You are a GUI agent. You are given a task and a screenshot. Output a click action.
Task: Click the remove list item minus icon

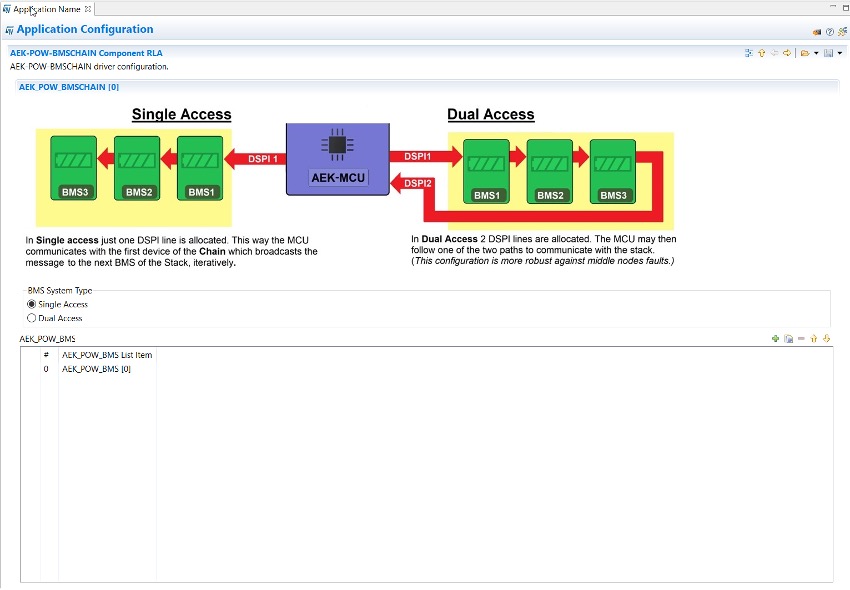click(x=801, y=339)
